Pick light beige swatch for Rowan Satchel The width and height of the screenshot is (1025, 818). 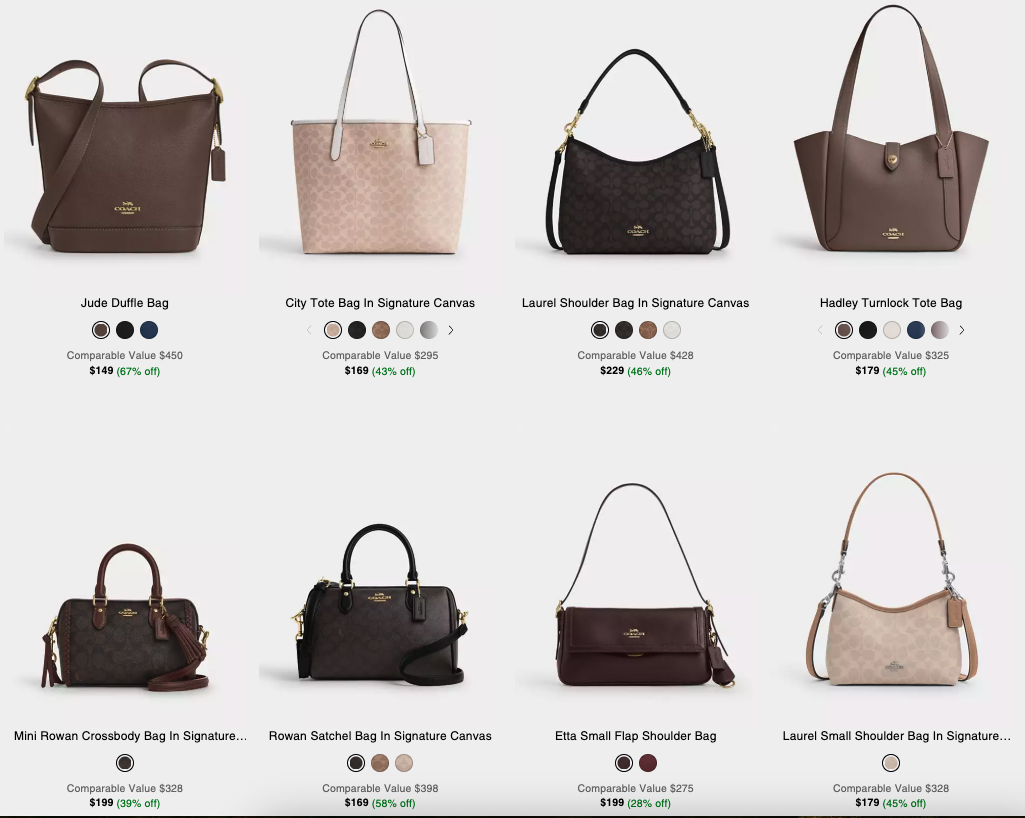coord(404,763)
